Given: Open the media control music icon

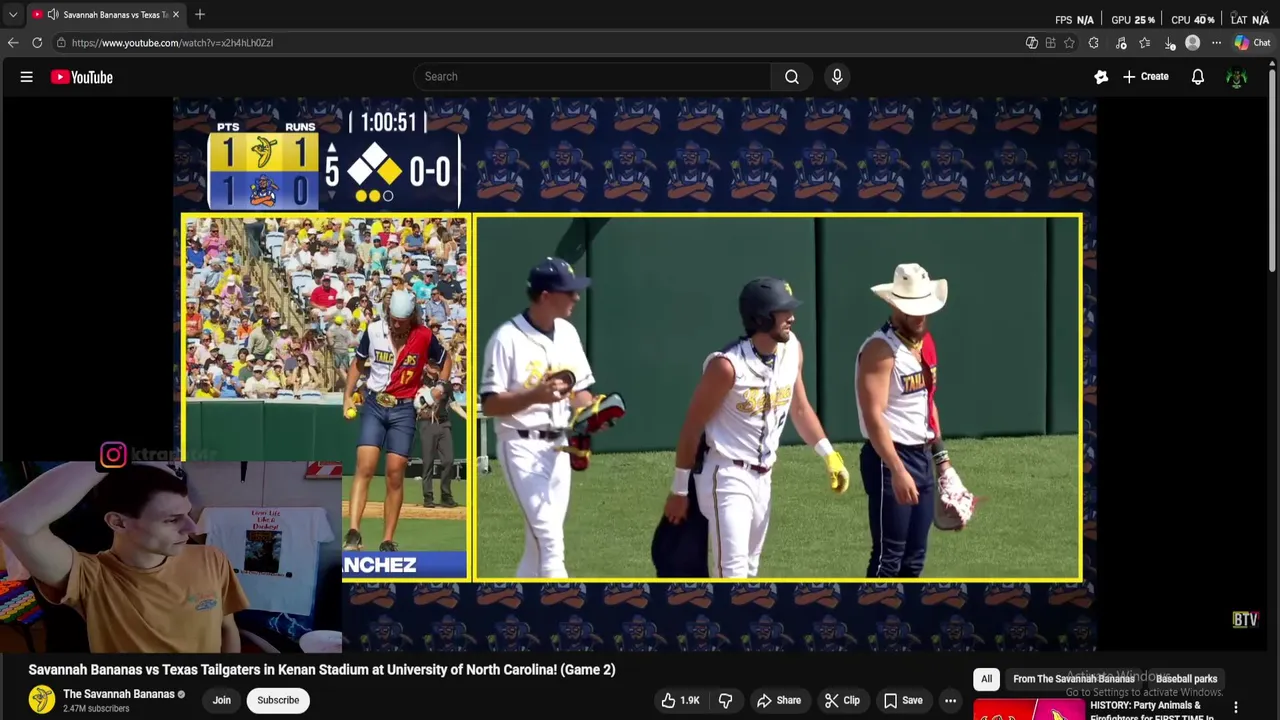Looking at the screenshot, I should click(1121, 43).
